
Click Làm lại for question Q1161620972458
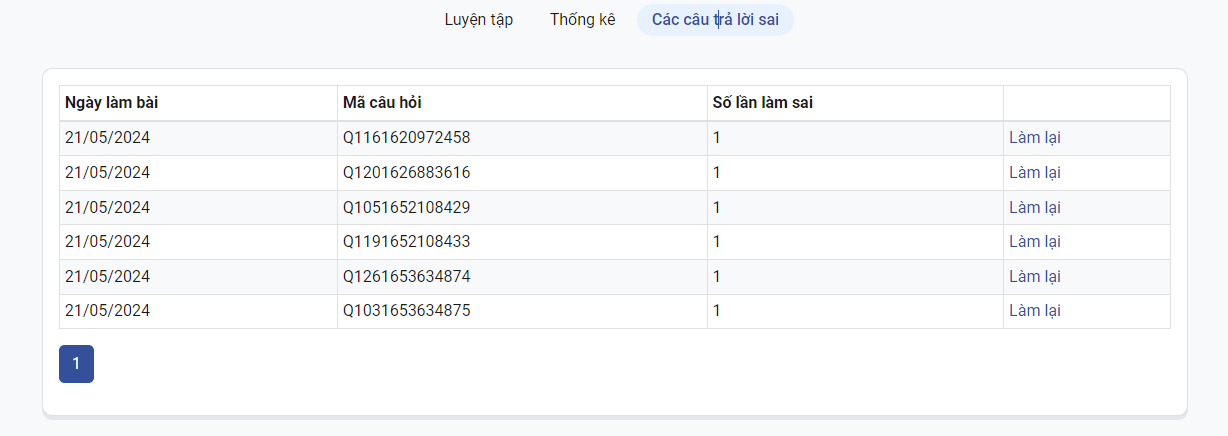click(x=1035, y=138)
